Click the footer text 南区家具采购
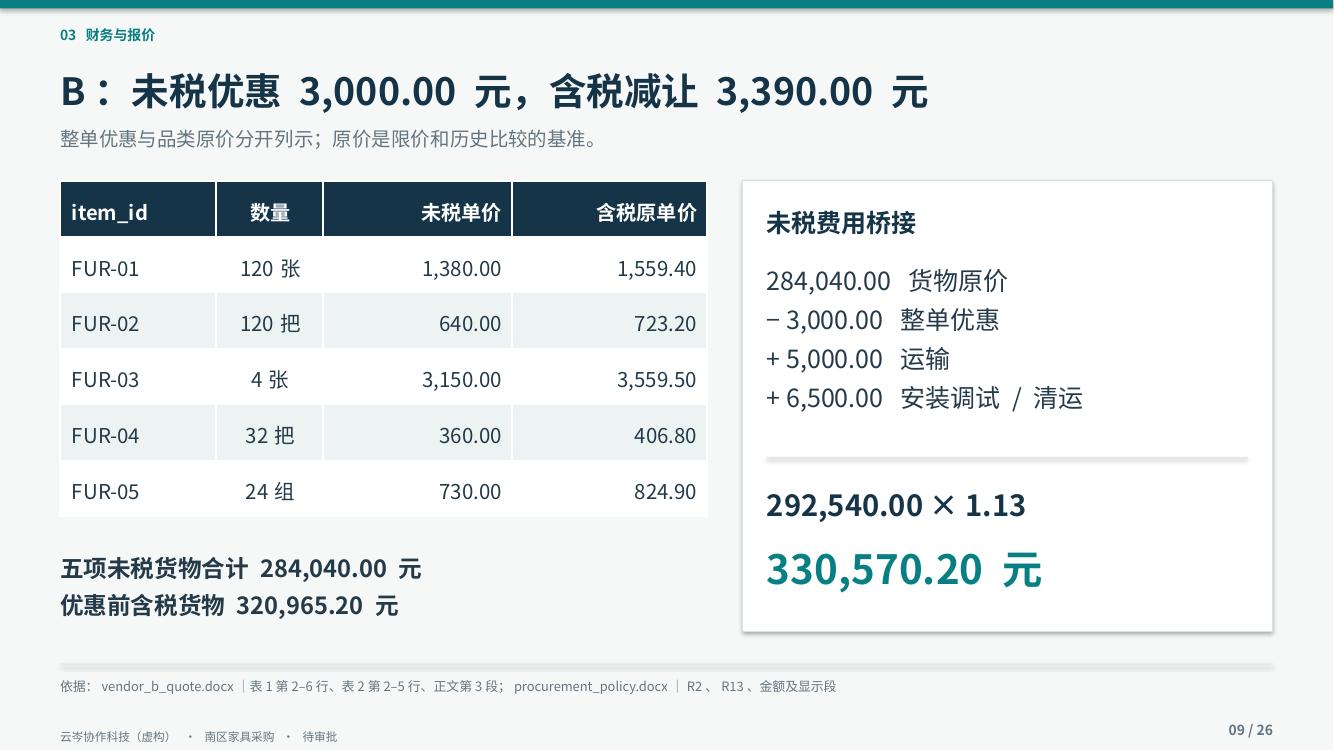 click(239, 736)
